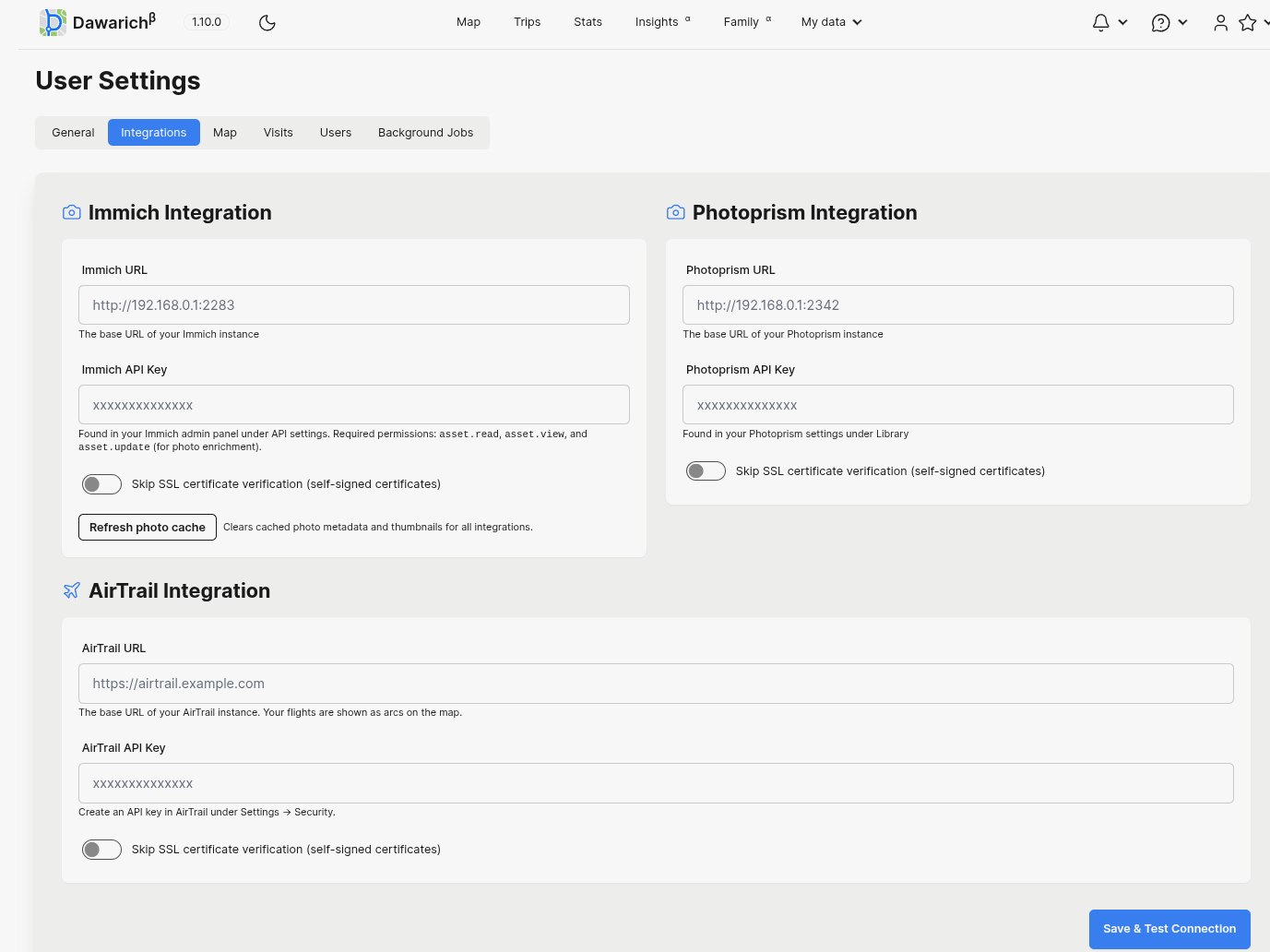
Task: Click 'Create an API key in AirTrail' hint
Action: tap(207, 813)
